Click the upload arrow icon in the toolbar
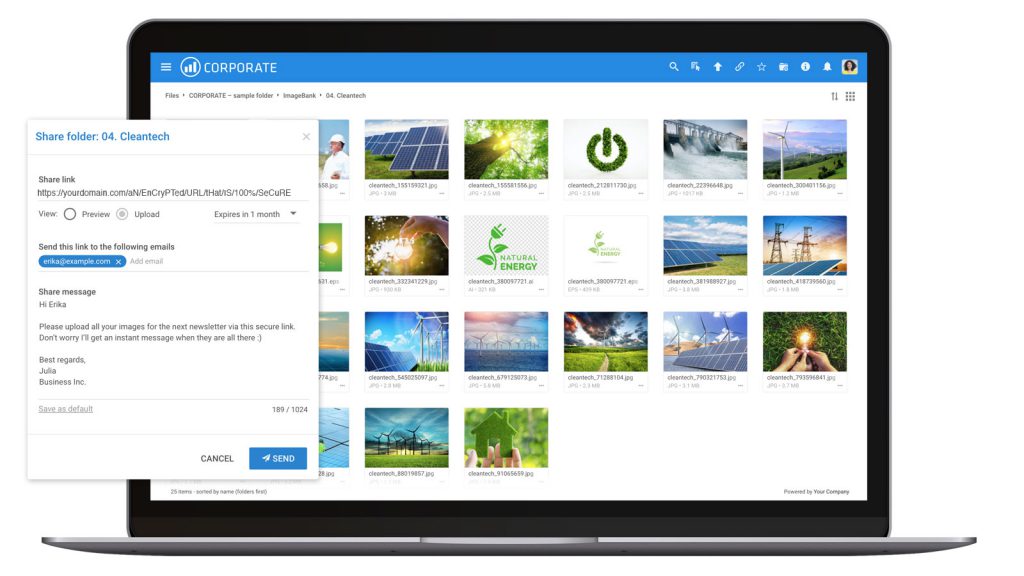This screenshot has width=1024, height=576. (718, 66)
